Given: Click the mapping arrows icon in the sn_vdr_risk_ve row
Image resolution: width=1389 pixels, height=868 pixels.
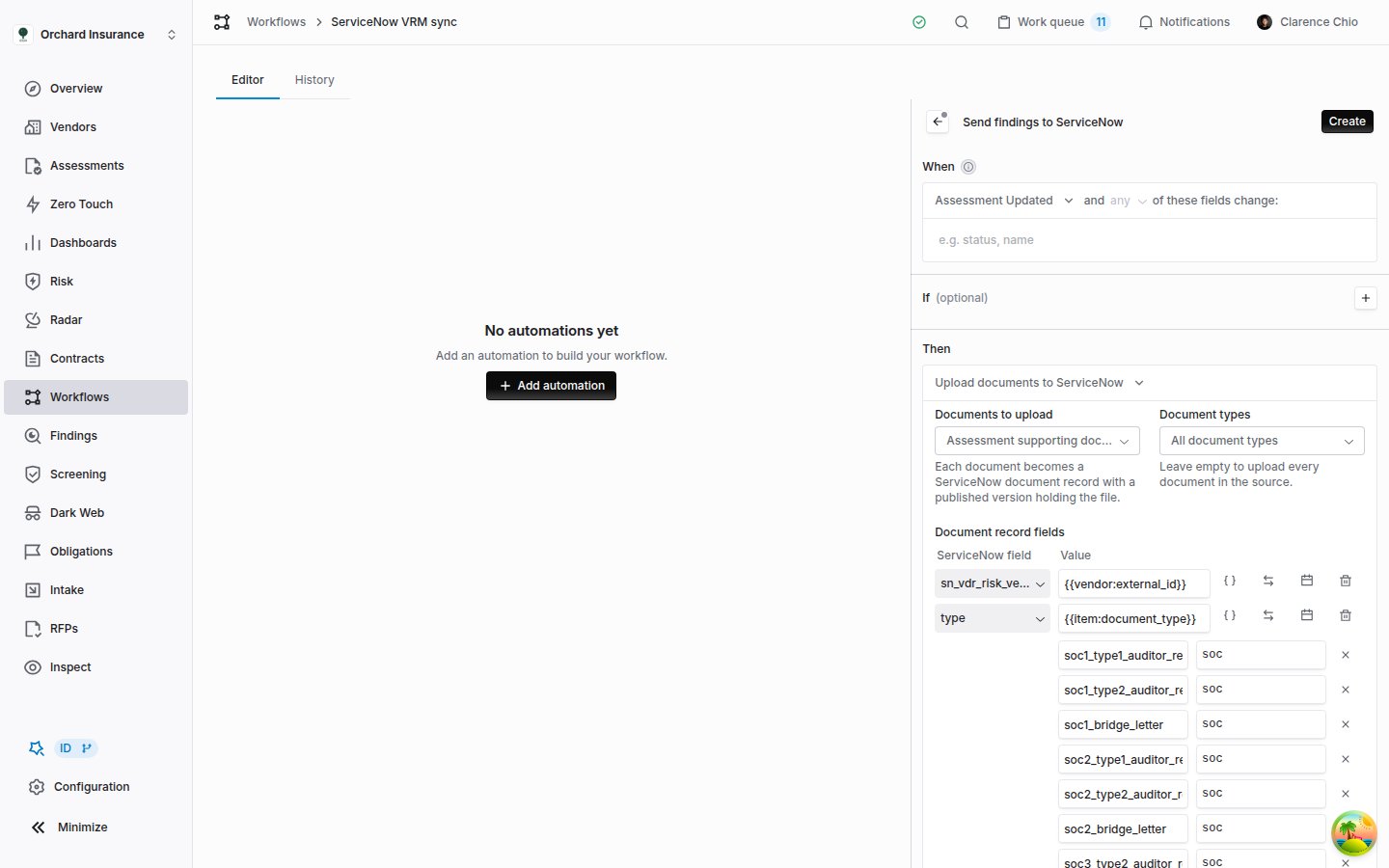Looking at the screenshot, I should pyautogui.click(x=1268, y=581).
